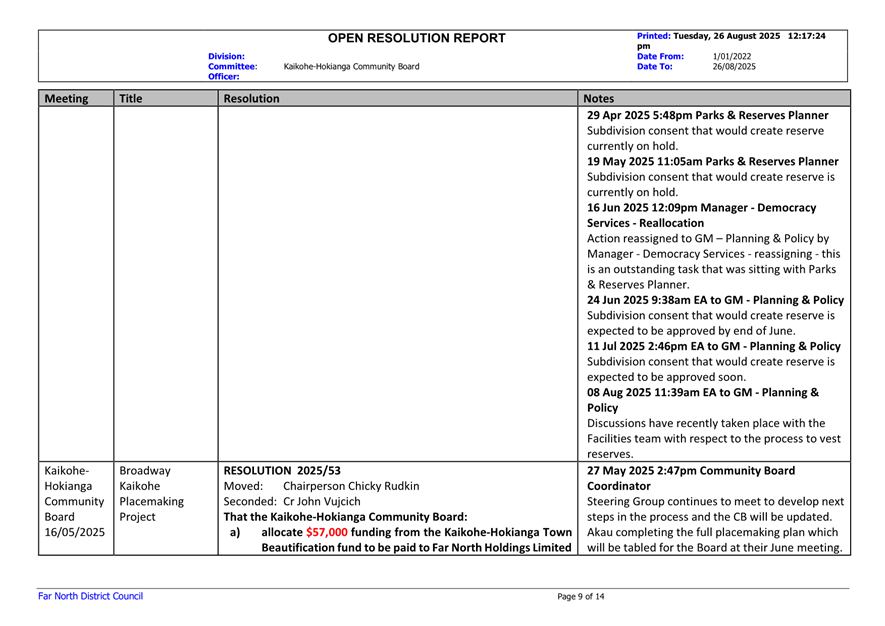Screen dimensions: 885x626
Task: Select 'That the Kaikohe-Hokianga Community Board:' line
Action: click(x=345, y=517)
